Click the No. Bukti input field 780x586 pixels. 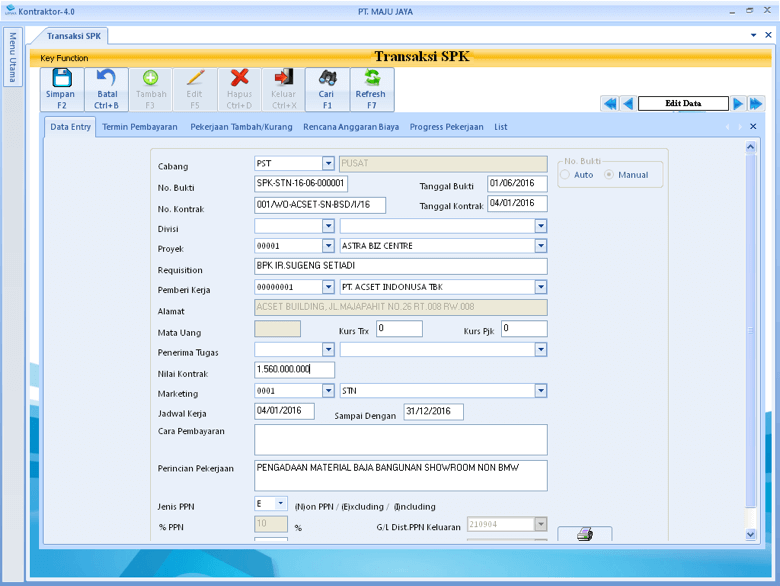tap(301, 184)
